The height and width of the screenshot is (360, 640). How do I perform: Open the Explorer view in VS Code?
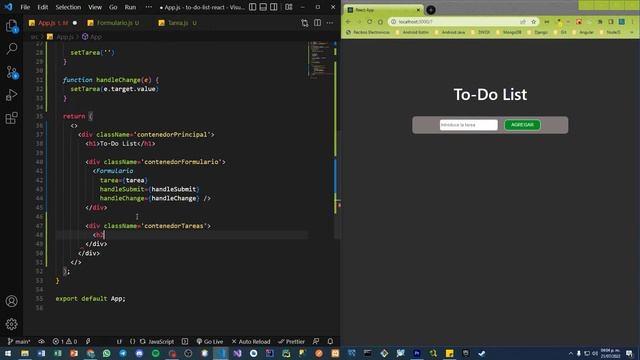(11, 26)
